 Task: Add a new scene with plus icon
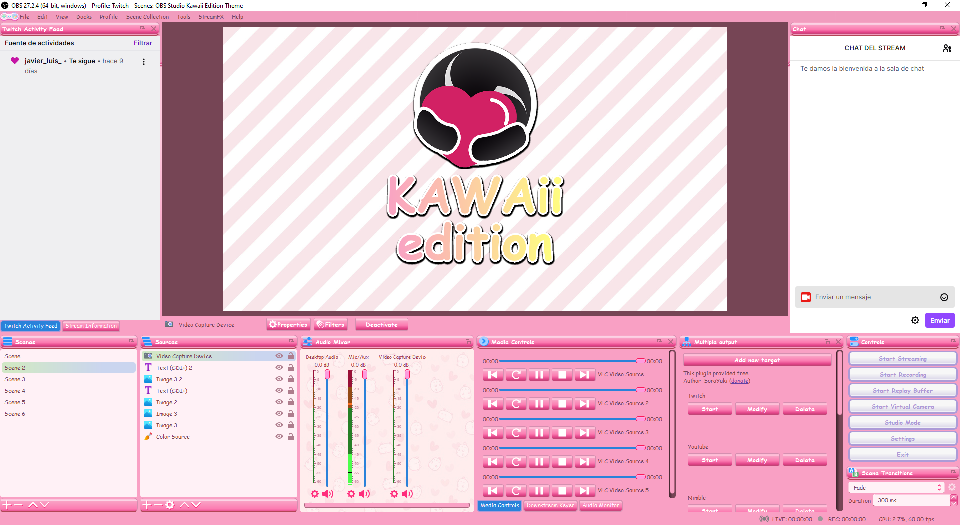[x=7, y=505]
